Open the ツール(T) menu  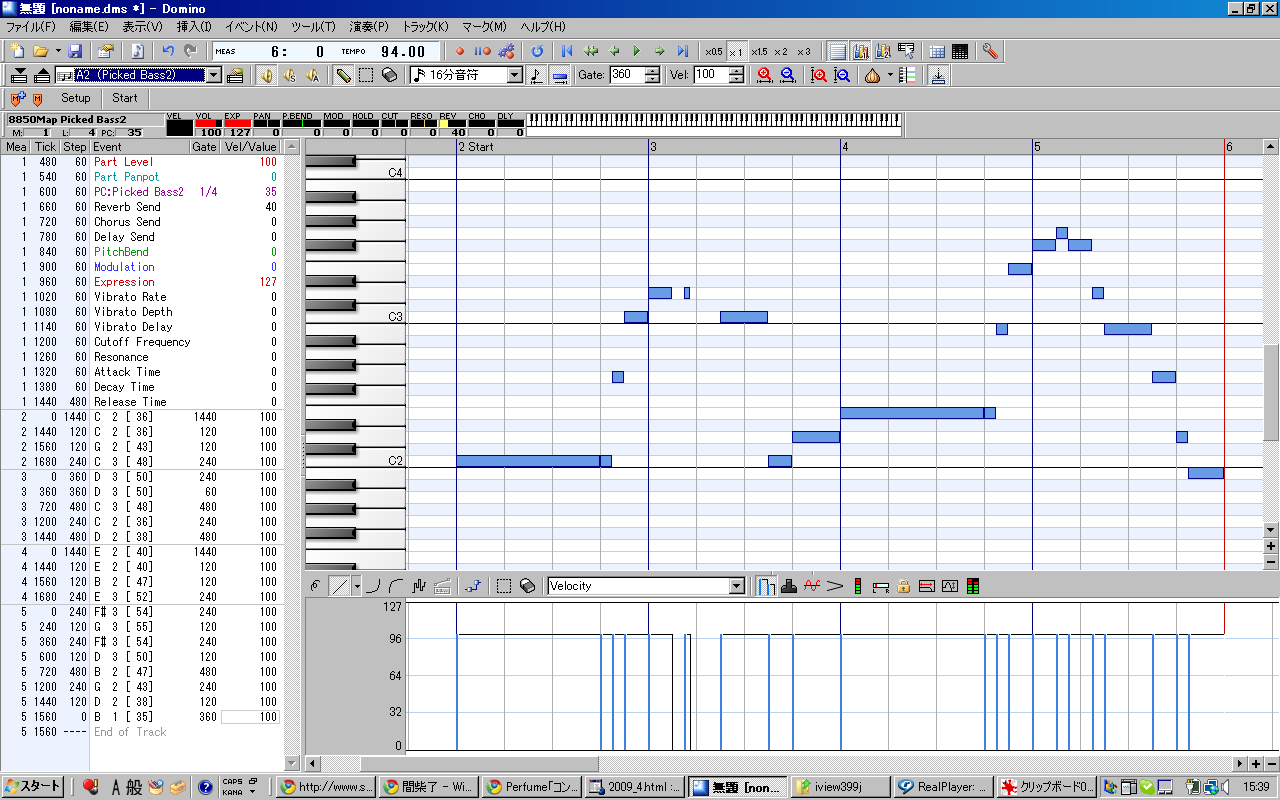[x=313, y=27]
